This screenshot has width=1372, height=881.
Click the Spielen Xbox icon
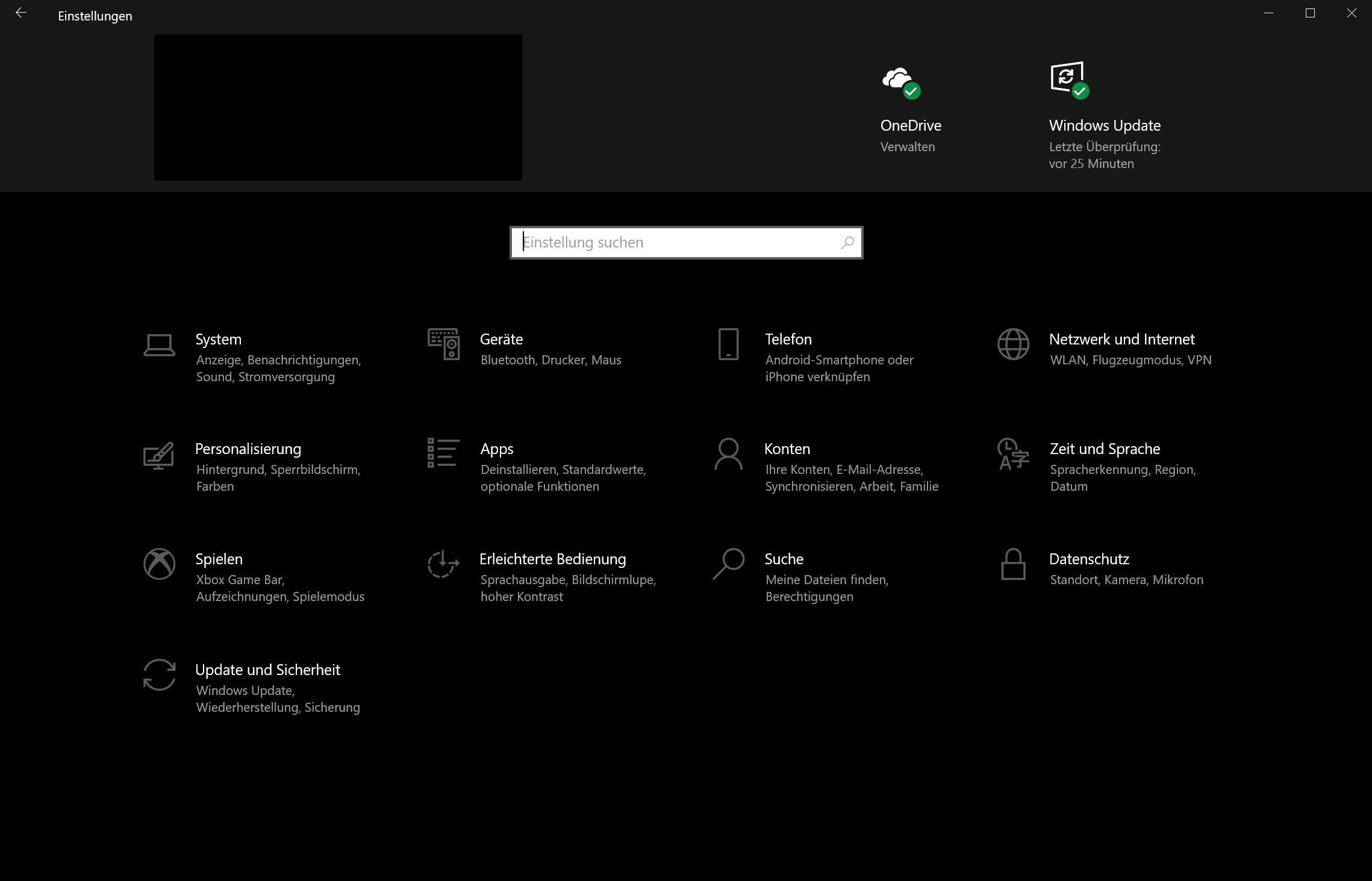coord(160,564)
